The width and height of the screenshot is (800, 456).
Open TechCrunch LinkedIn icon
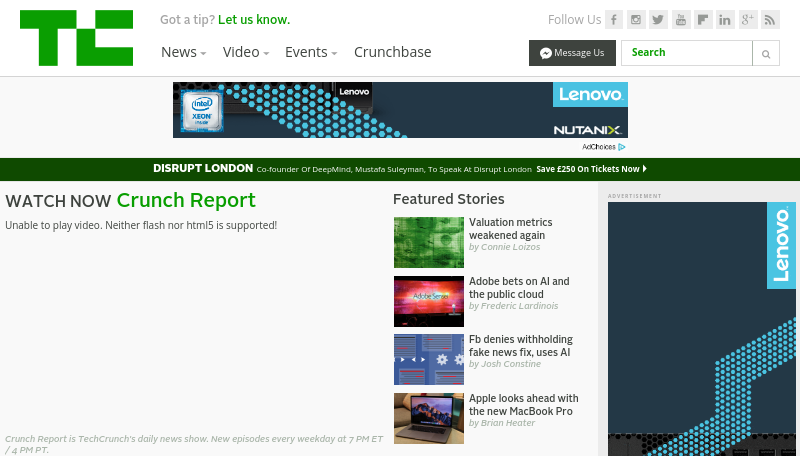click(x=725, y=20)
